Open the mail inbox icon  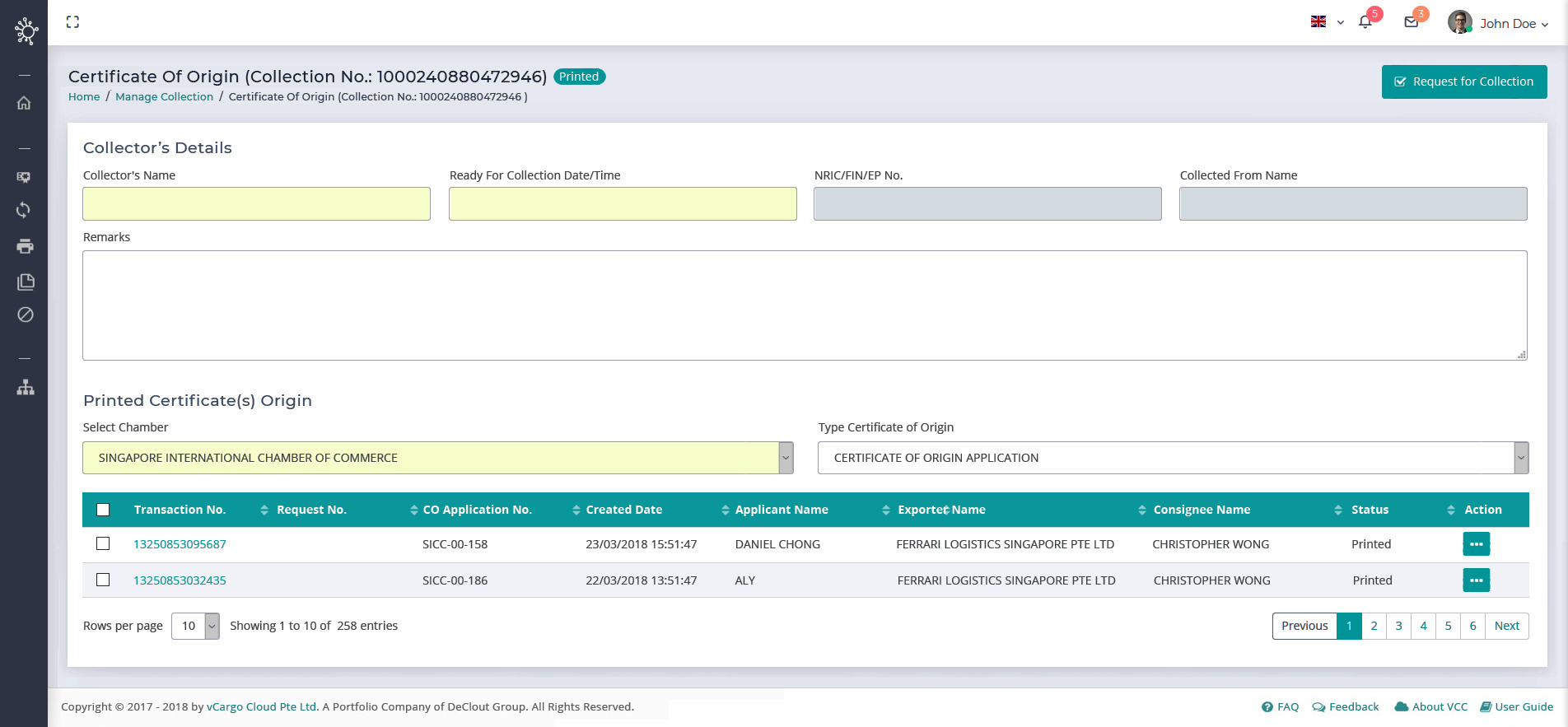tap(1411, 22)
